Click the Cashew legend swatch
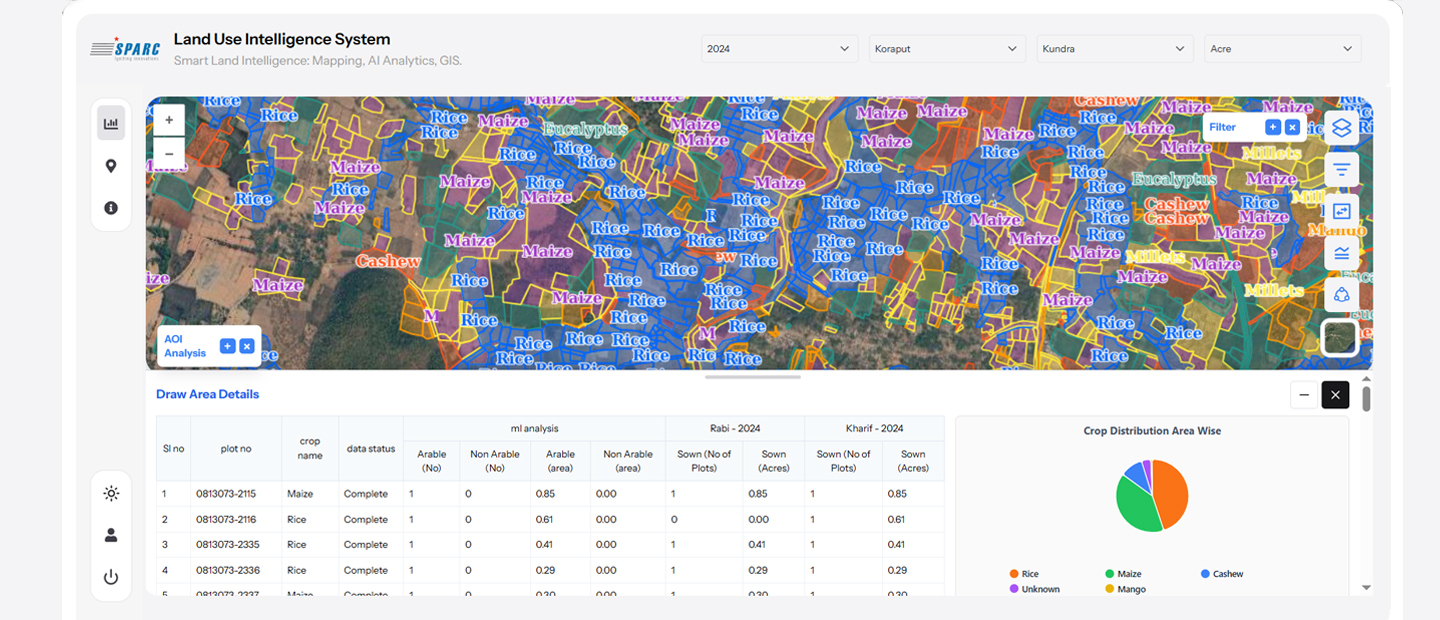 (x=1206, y=574)
